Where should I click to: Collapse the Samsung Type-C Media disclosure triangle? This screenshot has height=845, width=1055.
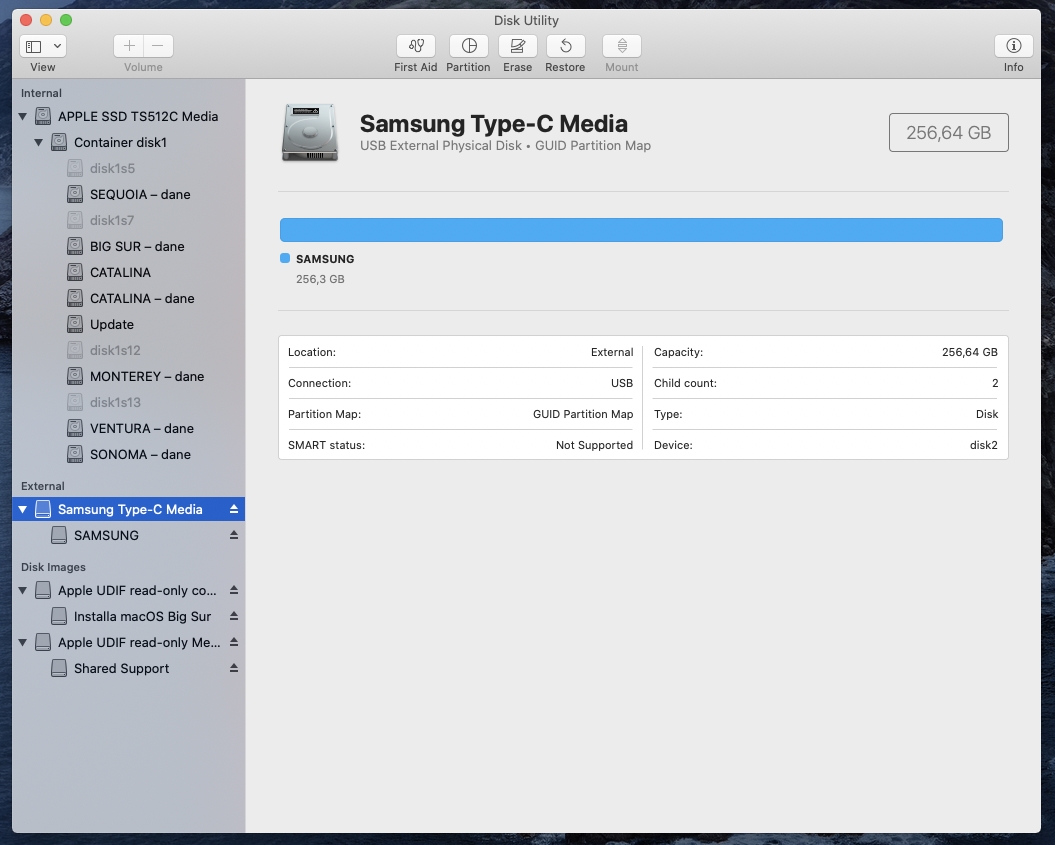[x=23, y=509]
